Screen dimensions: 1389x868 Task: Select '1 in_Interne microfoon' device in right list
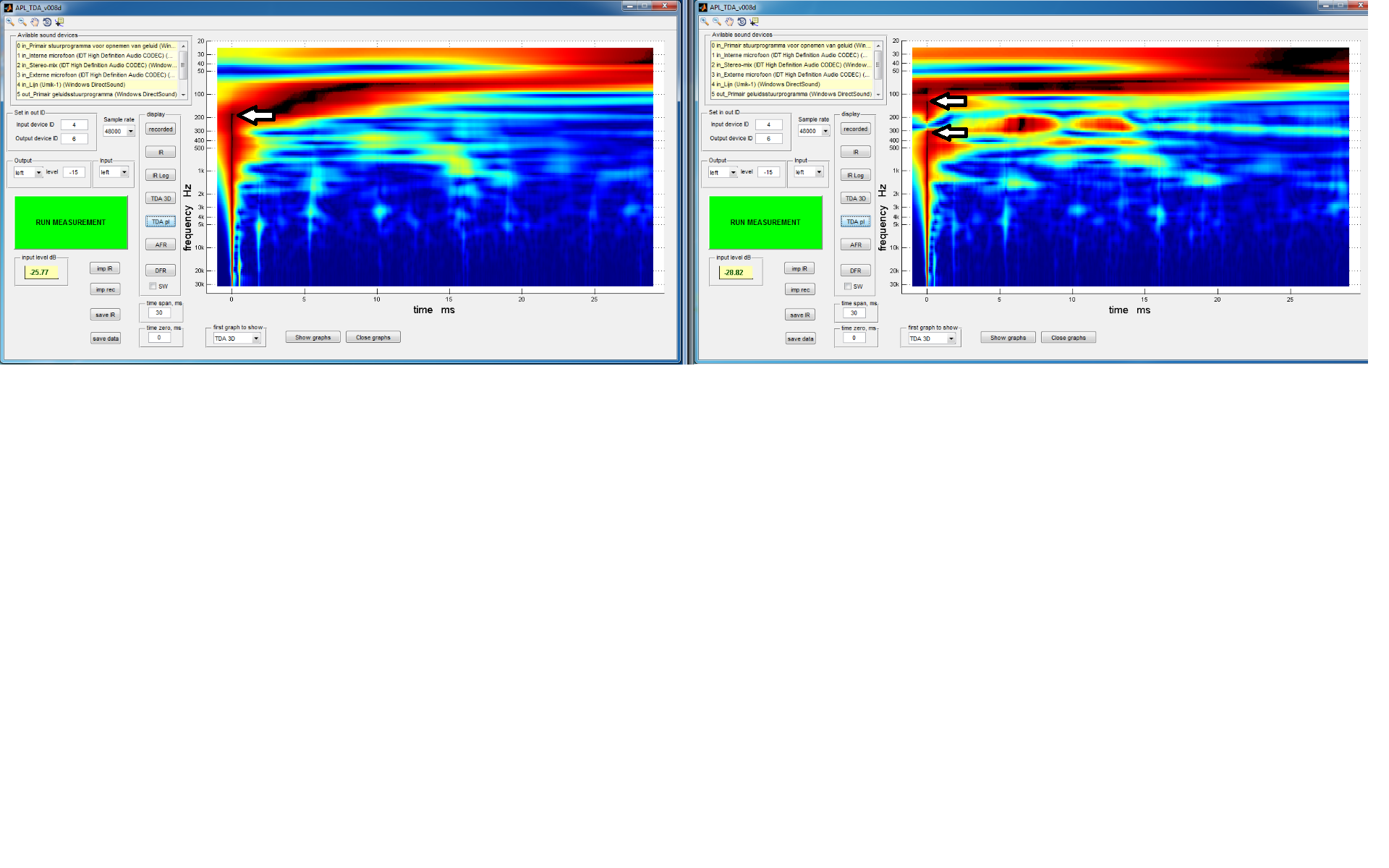pos(791,55)
